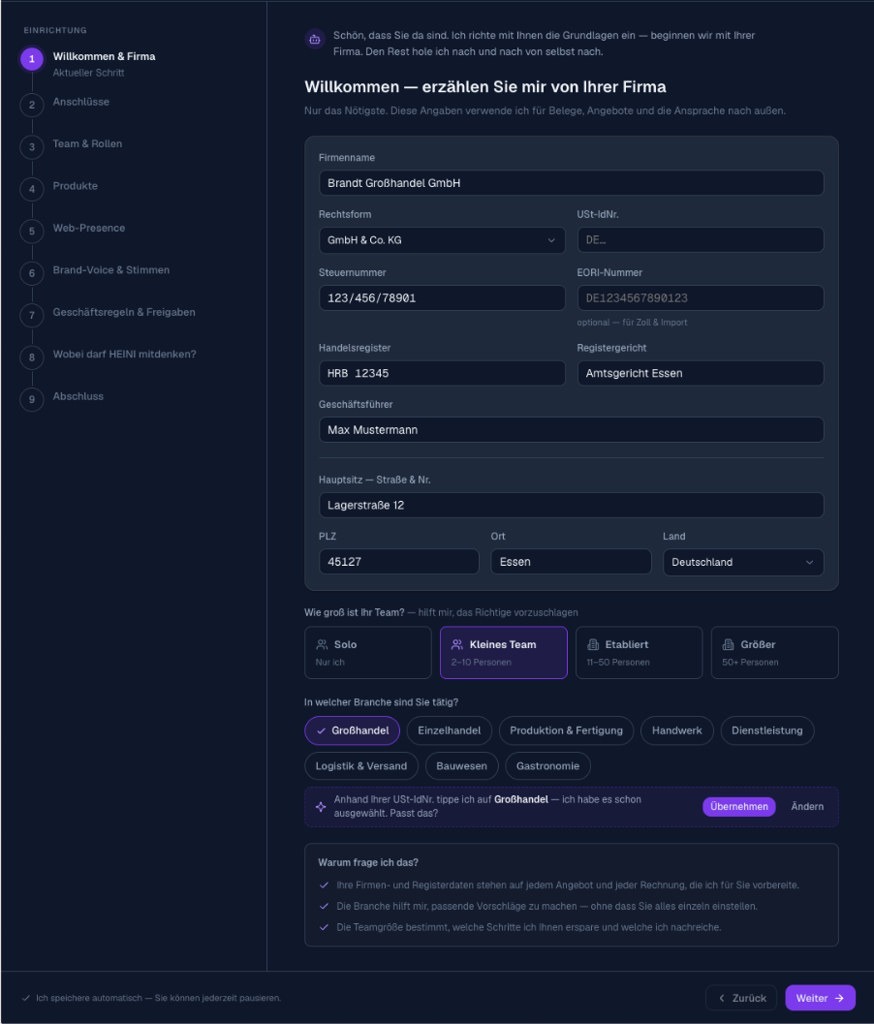Click the Handelsregister input field
874x1024 pixels.
click(442, 374)
